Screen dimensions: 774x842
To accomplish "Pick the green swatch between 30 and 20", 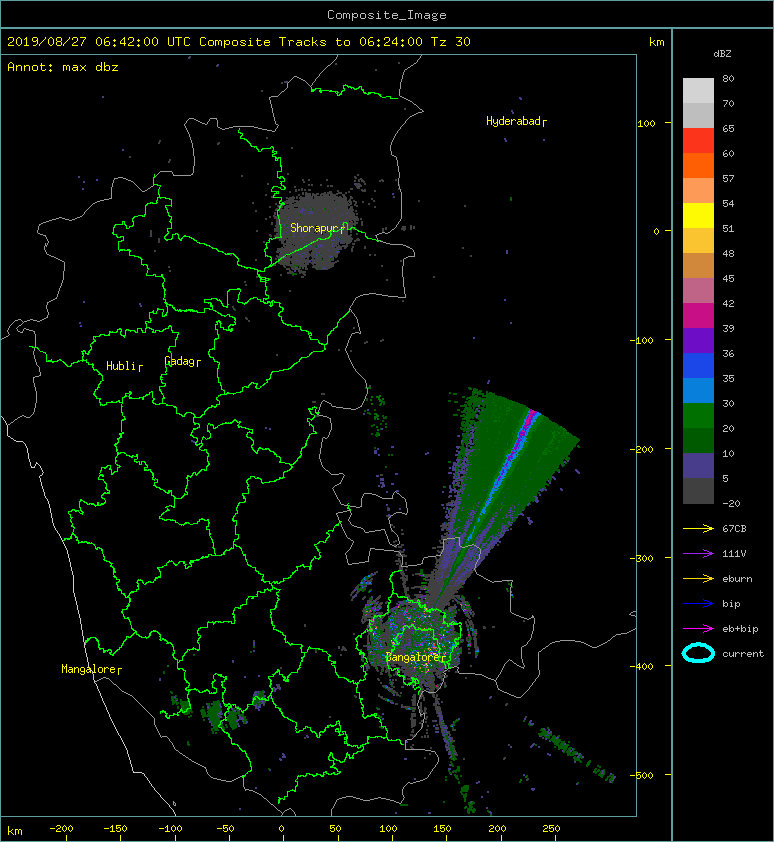I will click(x=698, y=416).
